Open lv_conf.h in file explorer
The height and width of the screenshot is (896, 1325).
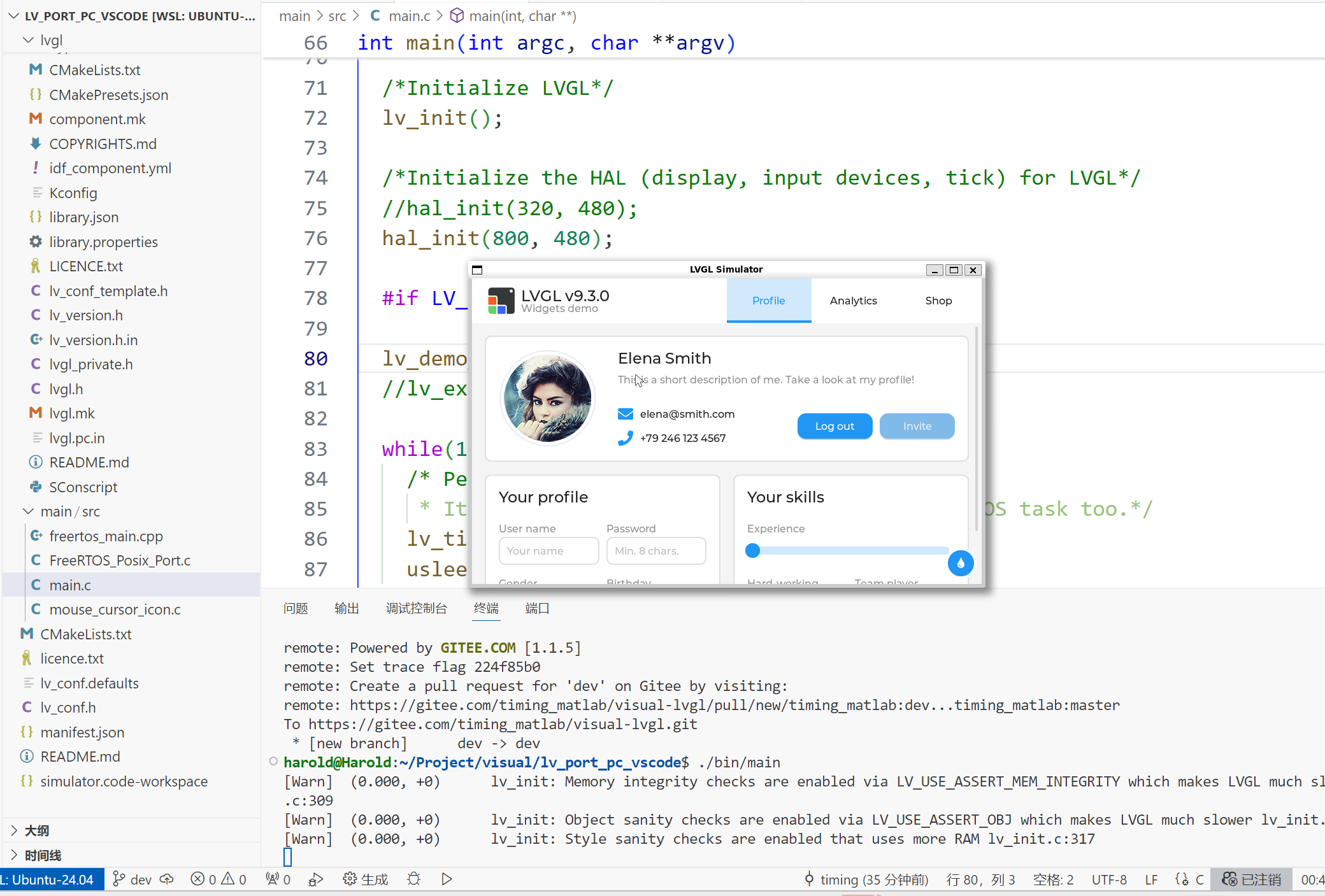tap(68, 708)
